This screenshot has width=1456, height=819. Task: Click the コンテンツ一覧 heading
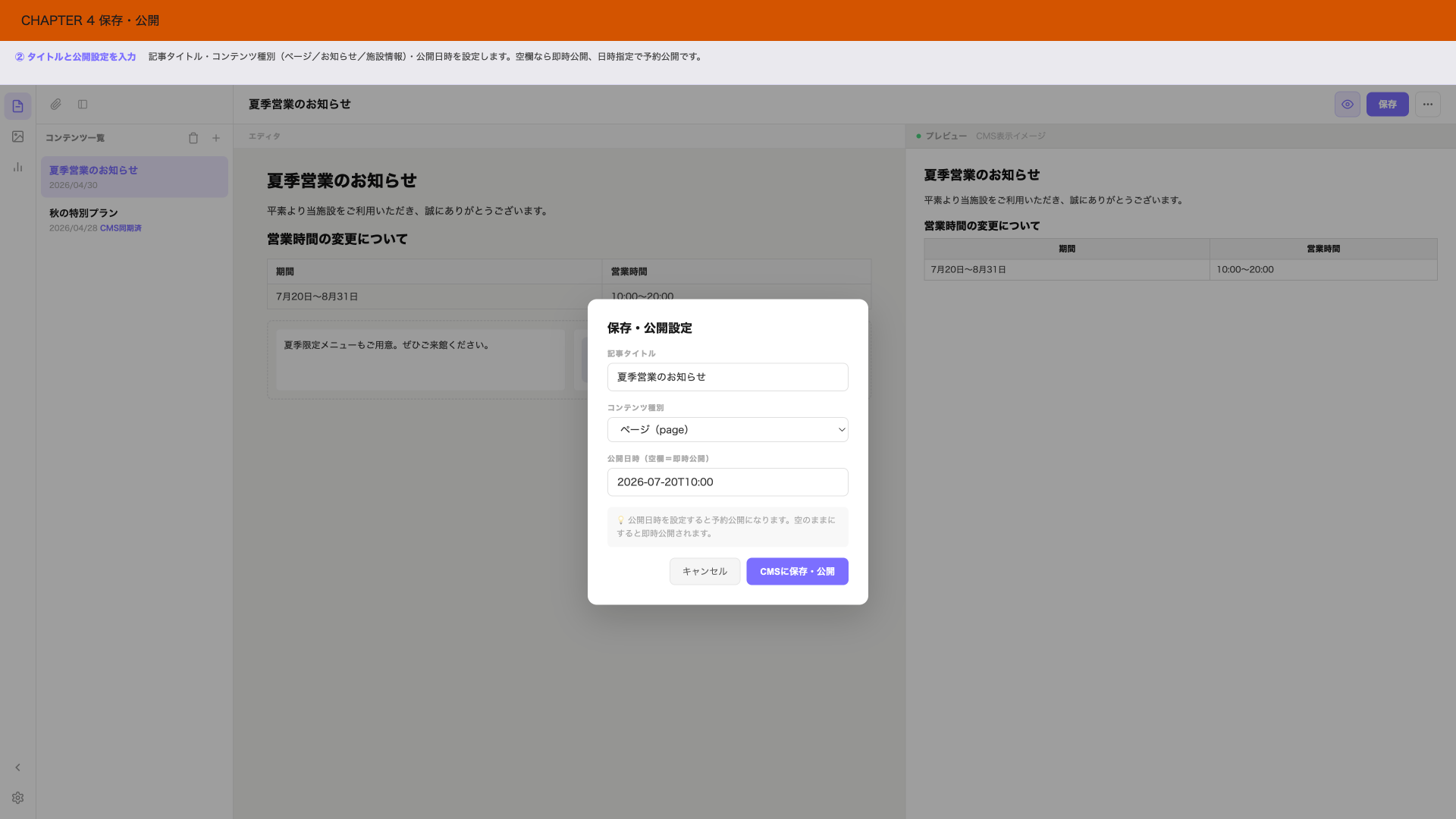[x=75, y=138]
